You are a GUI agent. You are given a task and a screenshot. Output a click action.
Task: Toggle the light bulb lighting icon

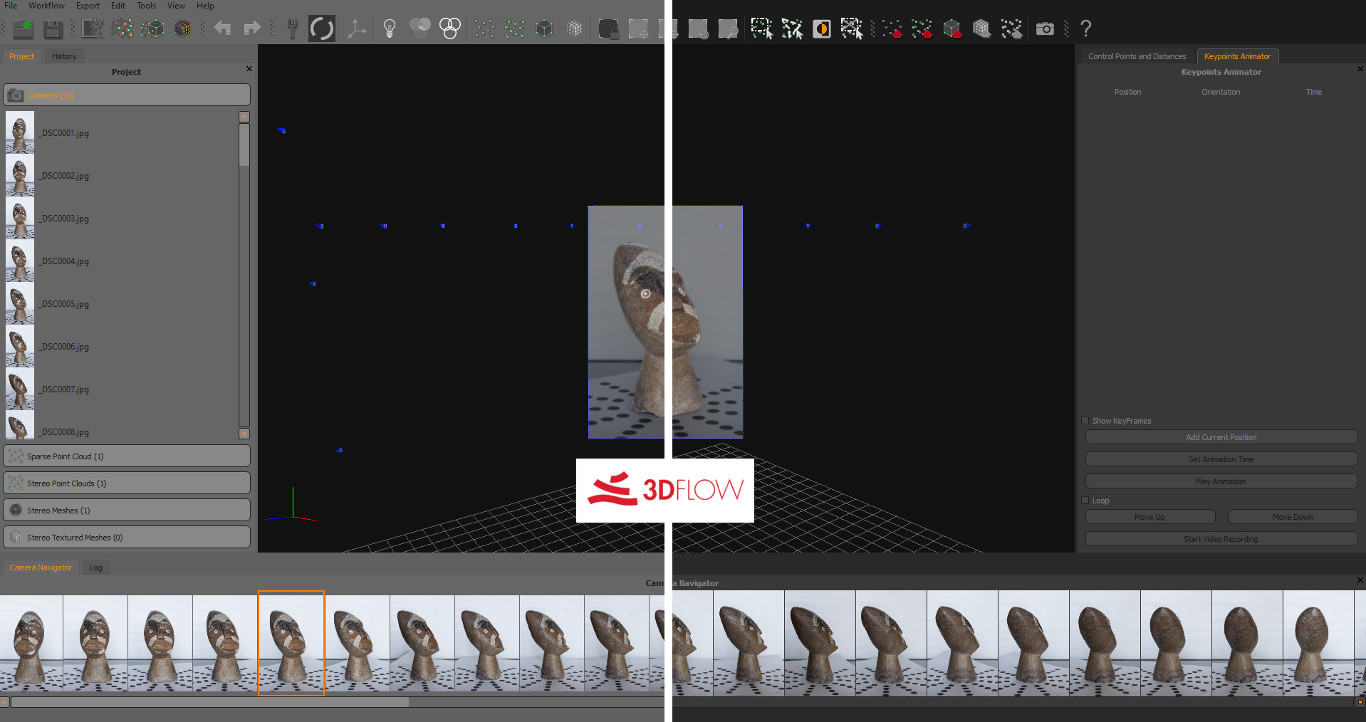390,29
